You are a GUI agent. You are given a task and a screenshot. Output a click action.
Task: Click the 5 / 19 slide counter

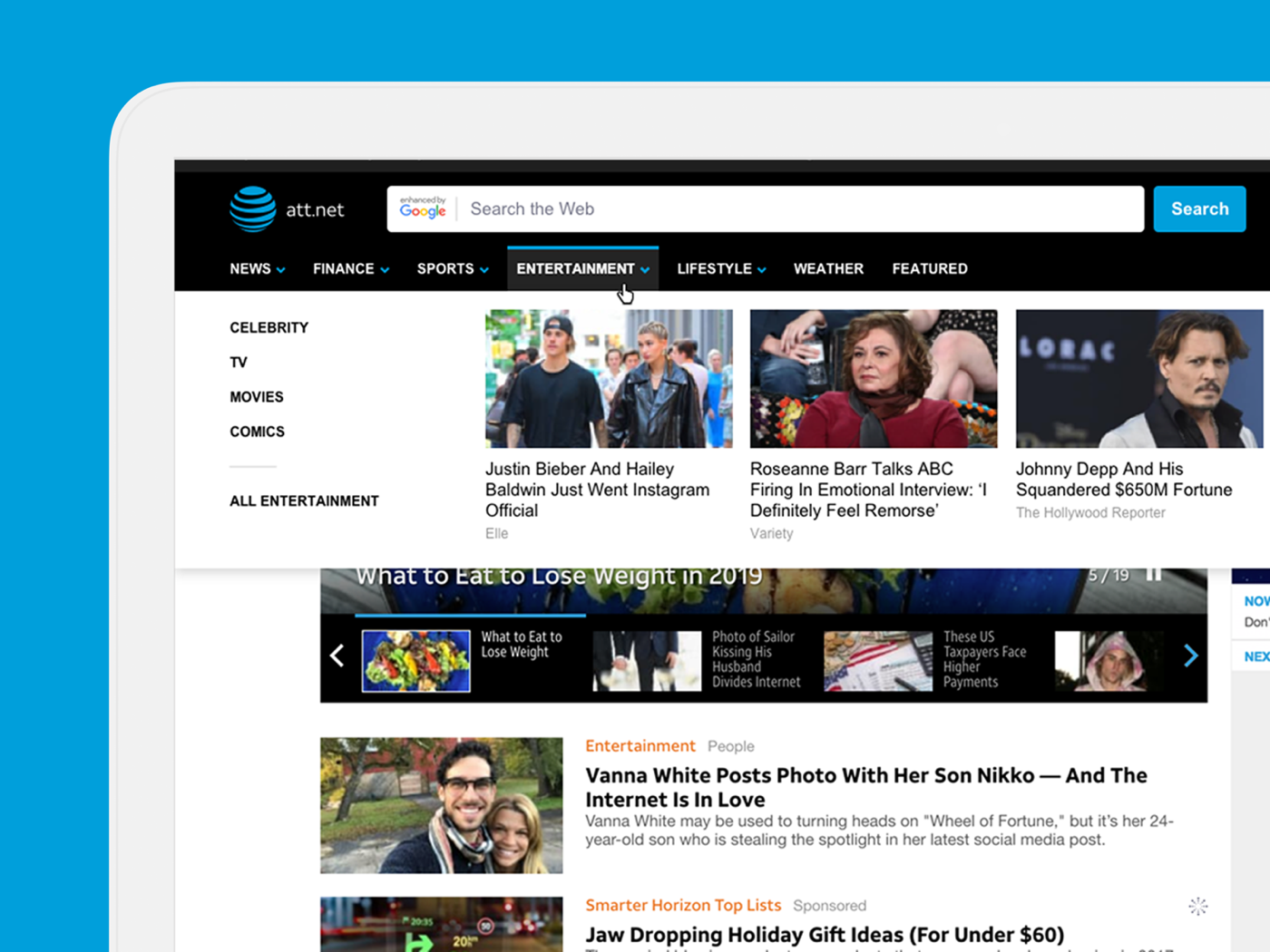[x=1109, y=576]
